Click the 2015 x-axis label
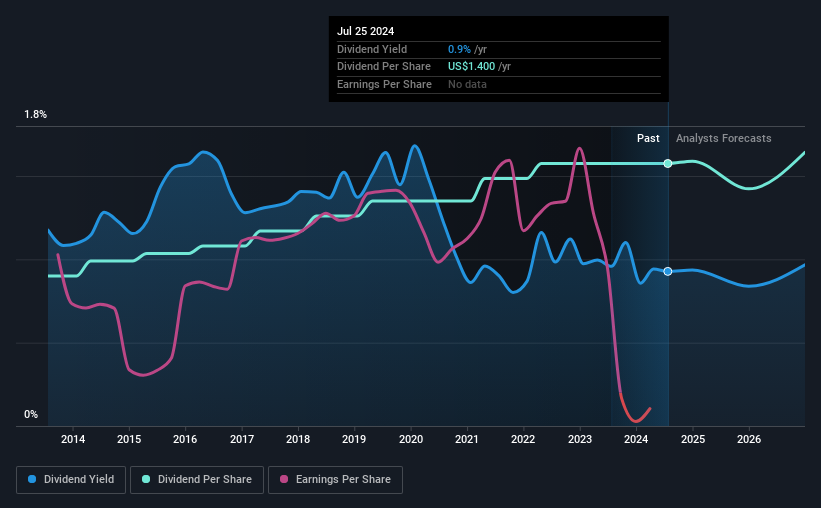This screenshot has width=821, height=508. pos(129,439)
